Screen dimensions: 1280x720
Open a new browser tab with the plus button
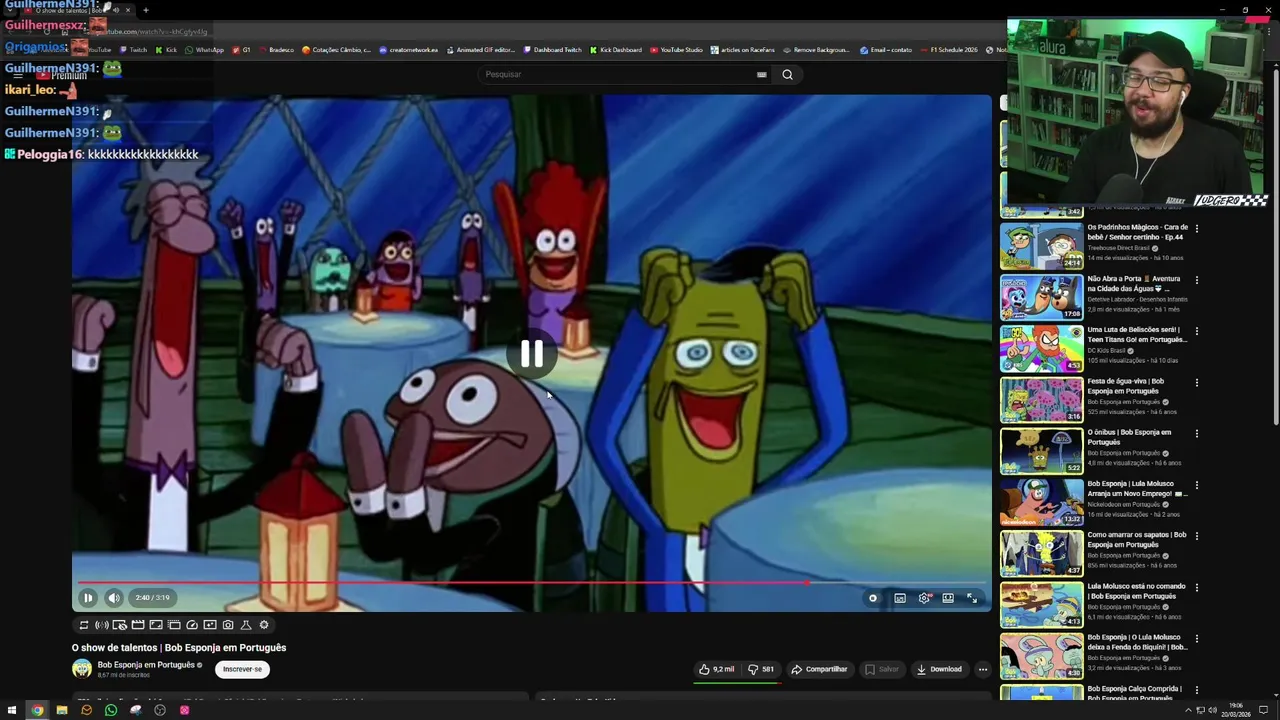pyautogui.click(x=146, y=10)
